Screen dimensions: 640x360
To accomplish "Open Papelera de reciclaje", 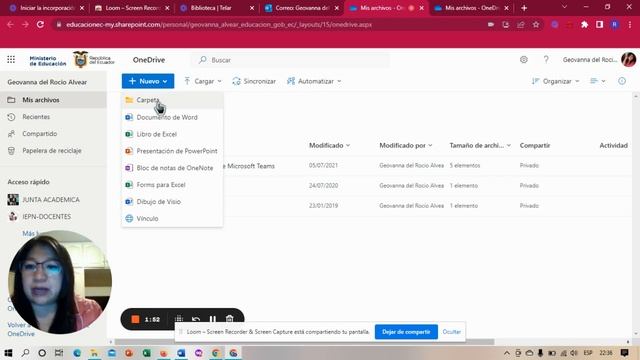I will (x=53, y=151).
